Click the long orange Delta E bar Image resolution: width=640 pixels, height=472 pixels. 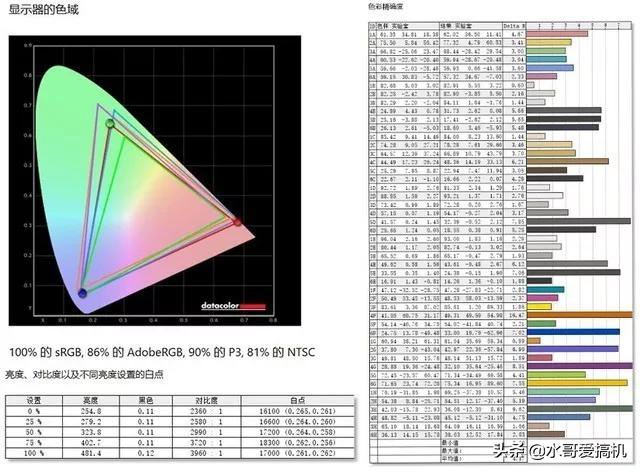[580, 315]
